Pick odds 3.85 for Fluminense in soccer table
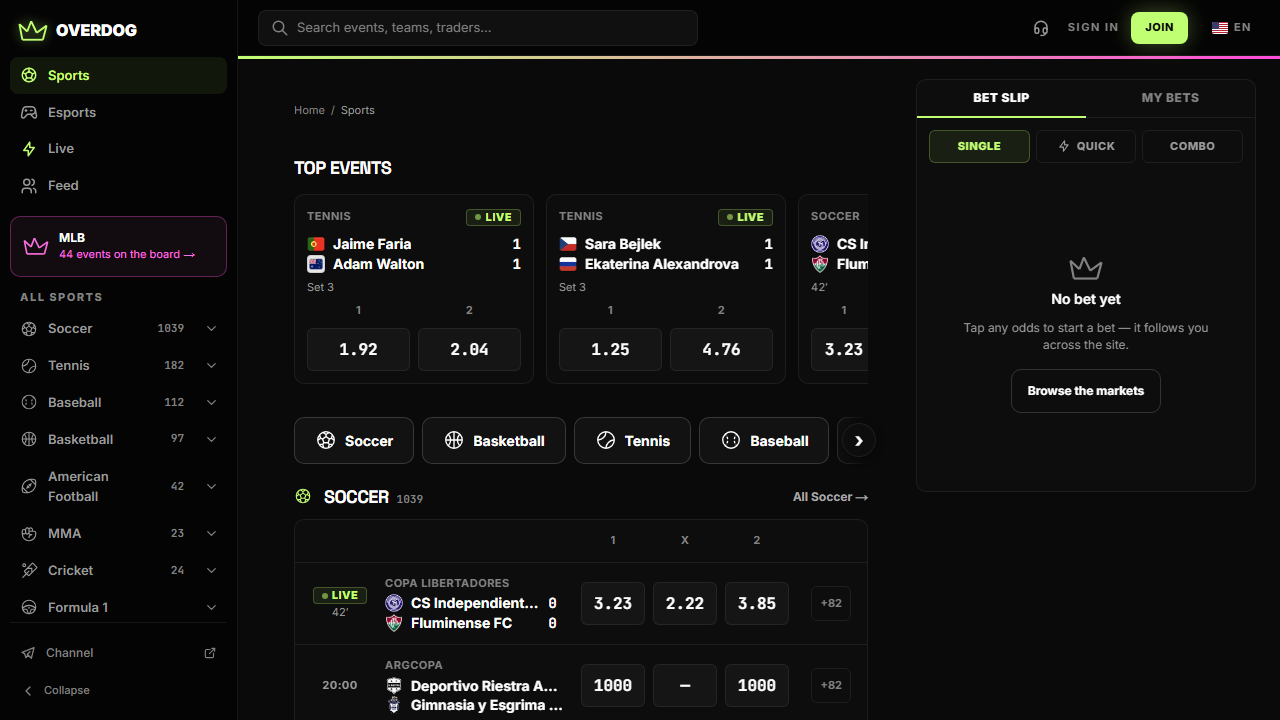Viewport: 1280px width, 720px height. 757,603
